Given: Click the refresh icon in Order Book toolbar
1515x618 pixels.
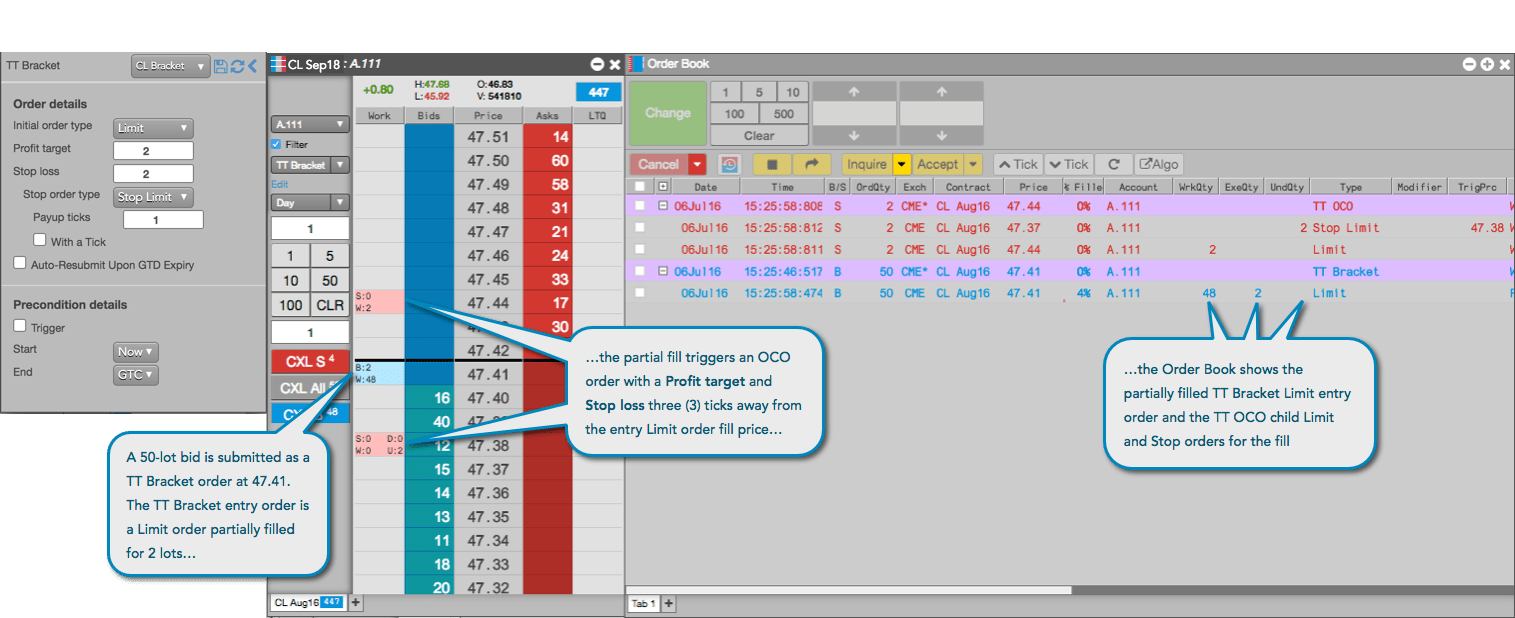Looking at the screenshot, I should pos(1113,164).
